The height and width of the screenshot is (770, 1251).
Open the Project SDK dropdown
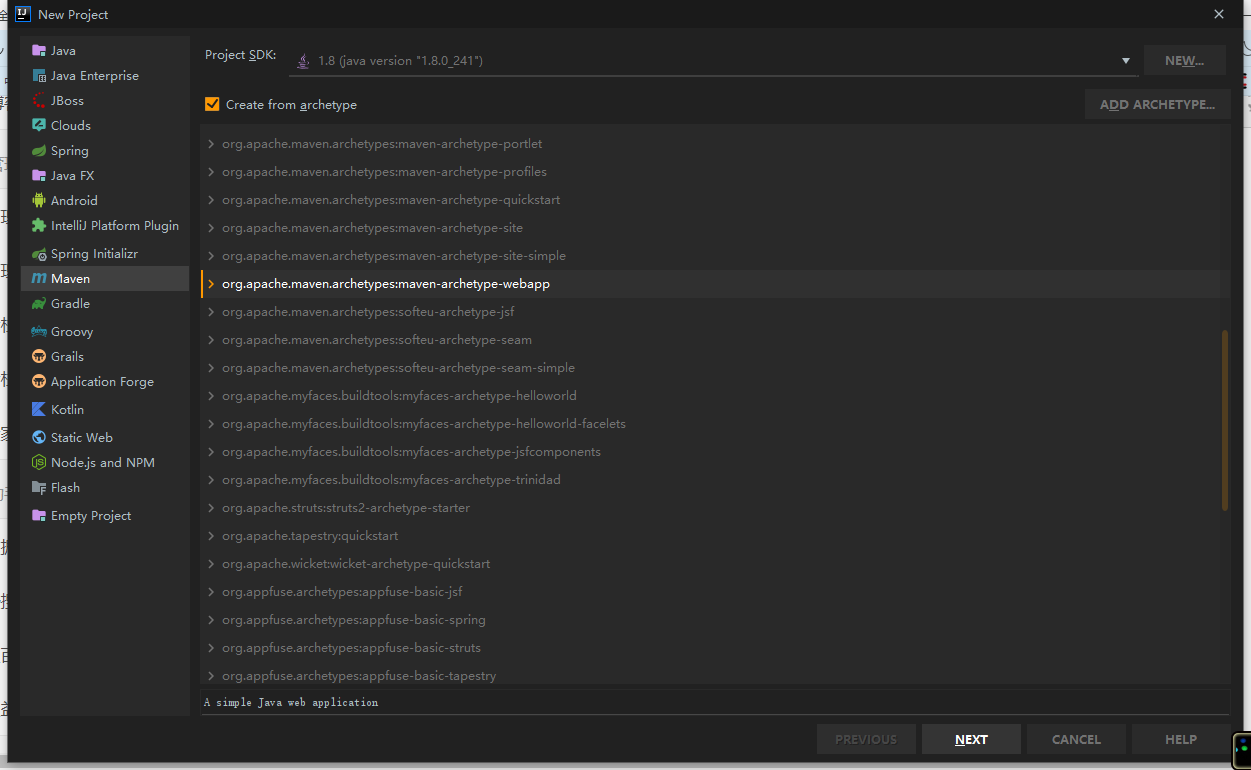tap(1124, 60)
